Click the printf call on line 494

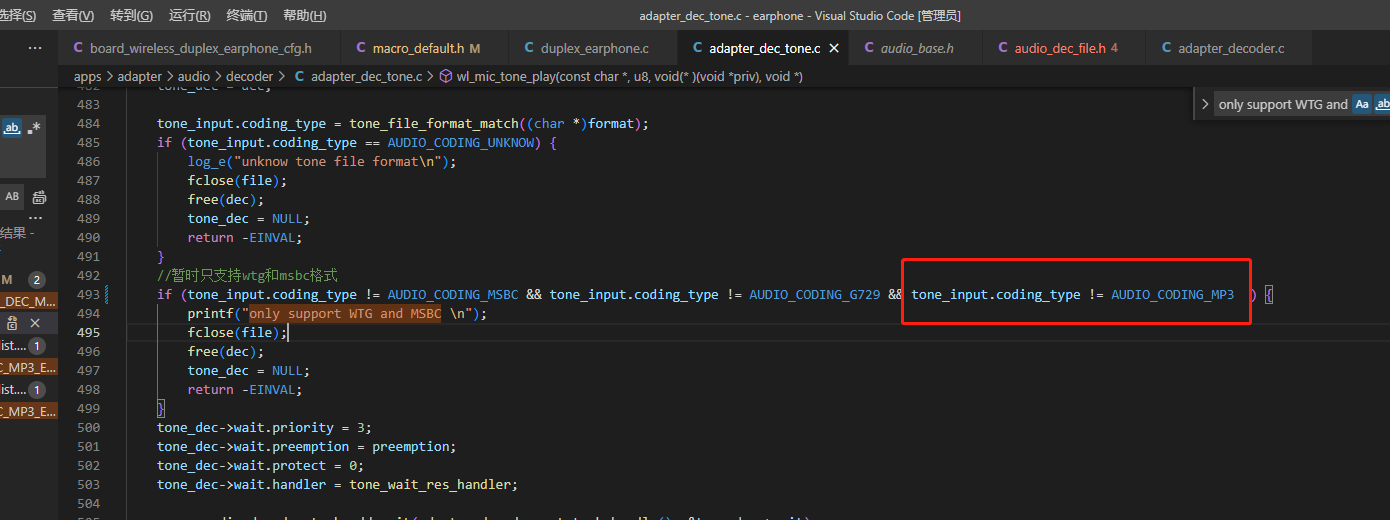coord(210,313)
